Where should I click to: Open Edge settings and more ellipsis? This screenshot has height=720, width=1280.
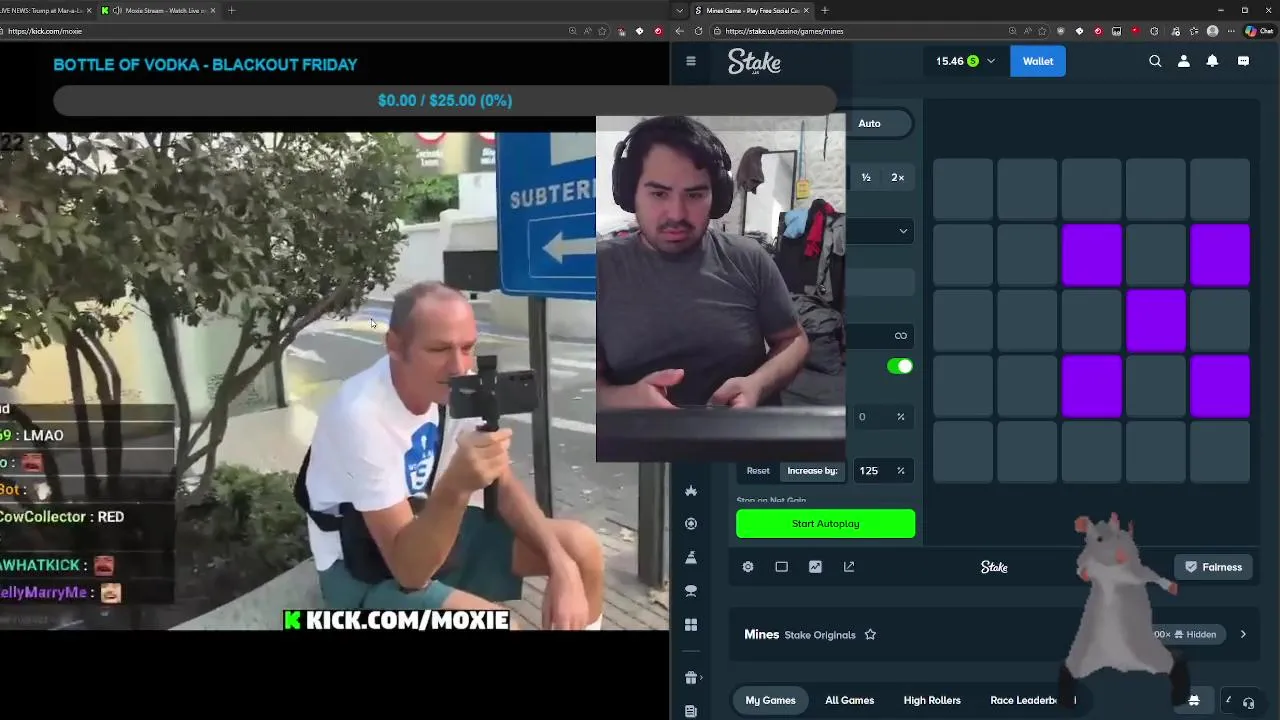(x=1231, y=31)
